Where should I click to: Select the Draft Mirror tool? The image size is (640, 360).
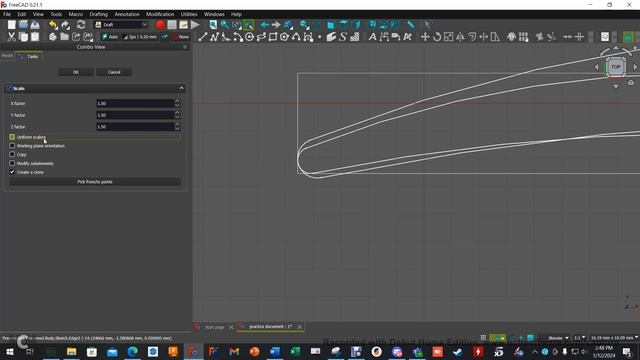(460, 37)
